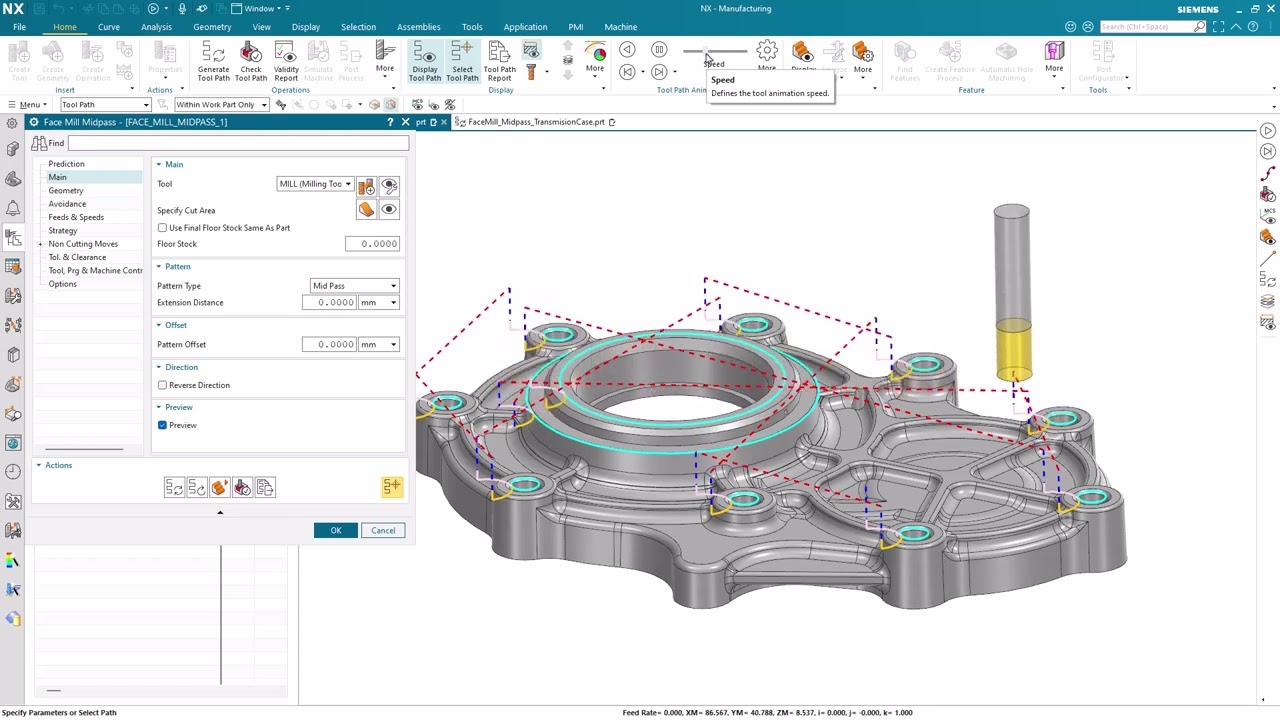Click the Replay icon in the Actions section
This screenshot has height=720, width=1280.
197,487
